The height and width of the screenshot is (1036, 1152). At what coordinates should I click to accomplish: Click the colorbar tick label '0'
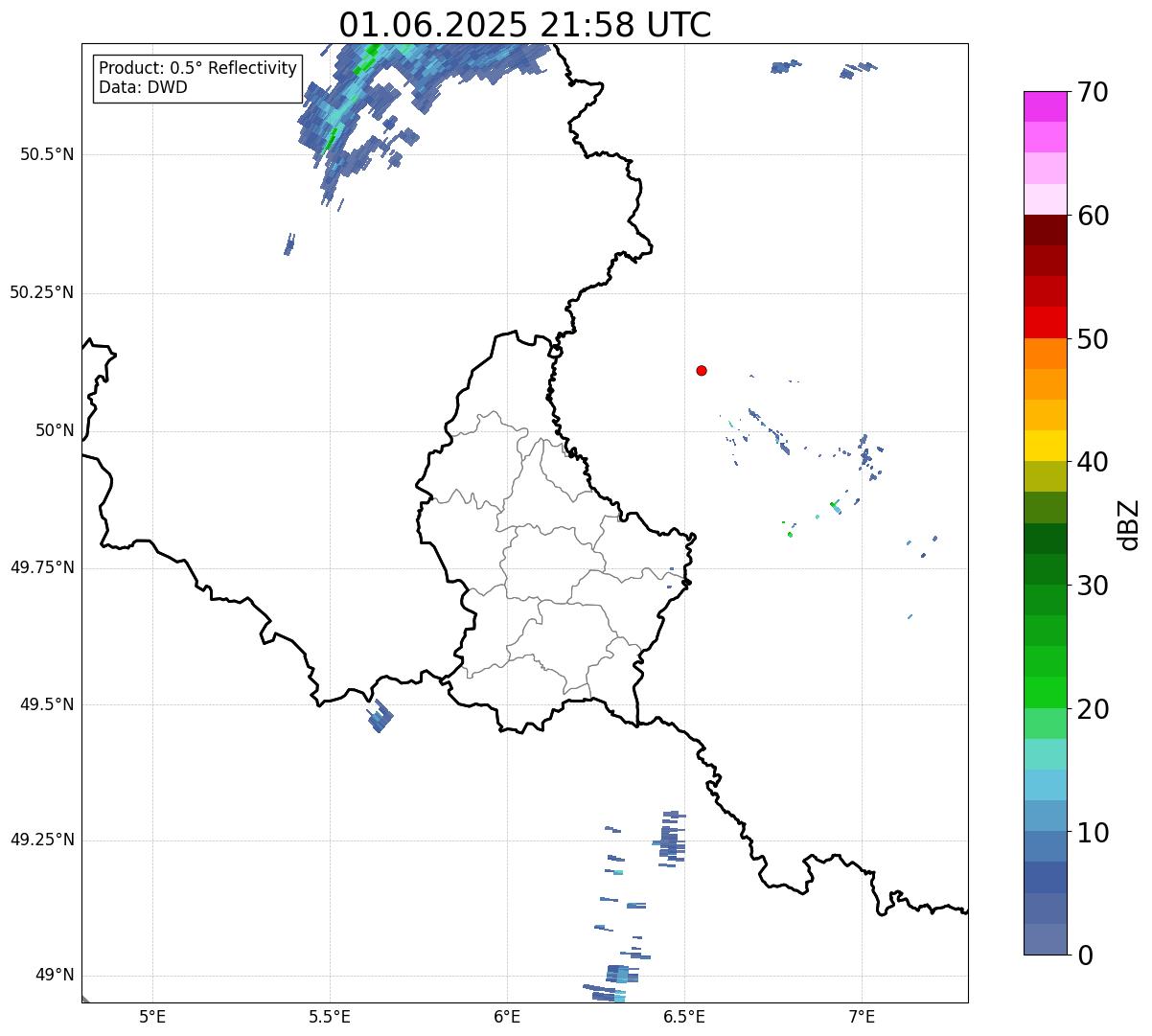(1086, 955)
